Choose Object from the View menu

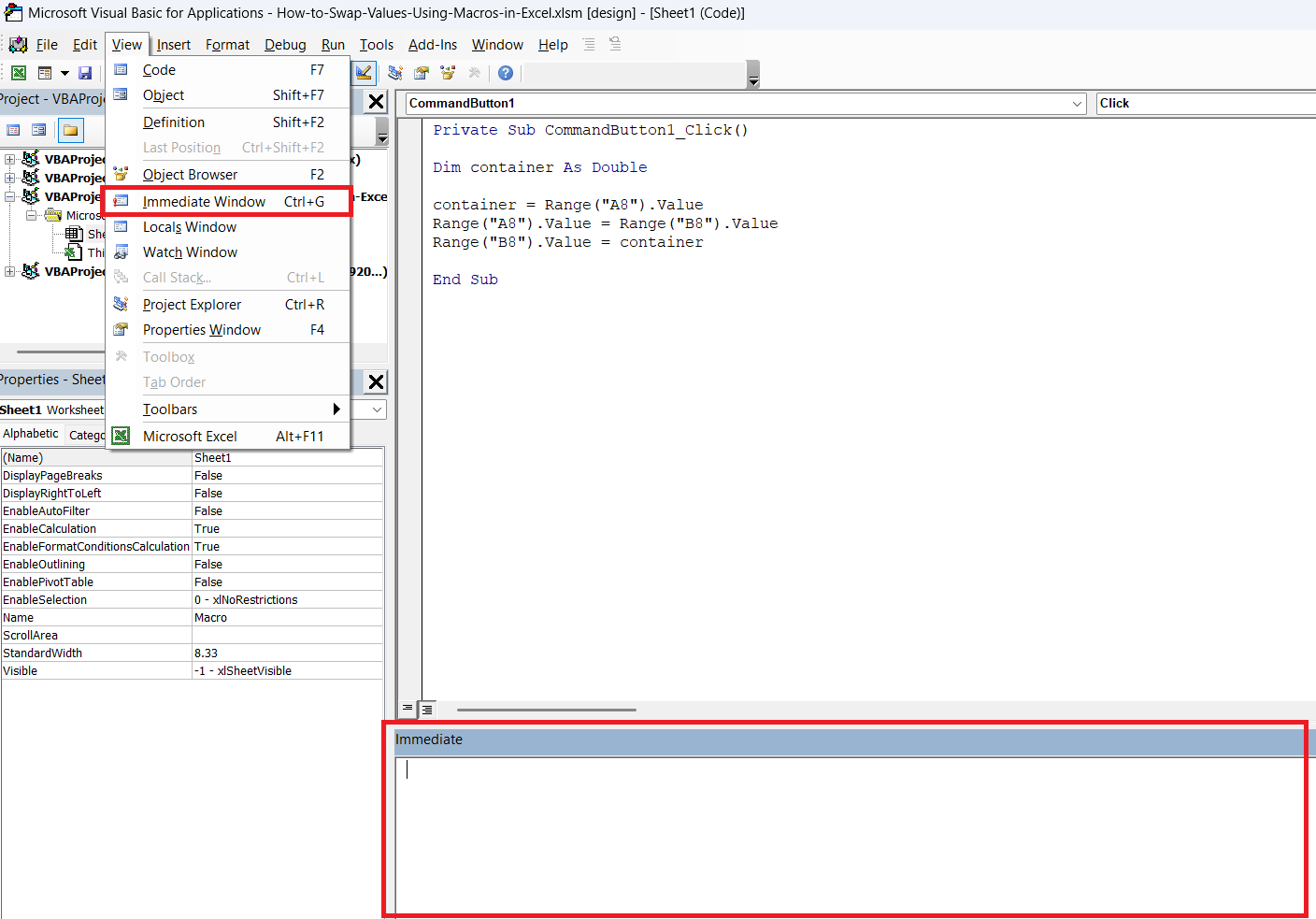pos(228,95)
